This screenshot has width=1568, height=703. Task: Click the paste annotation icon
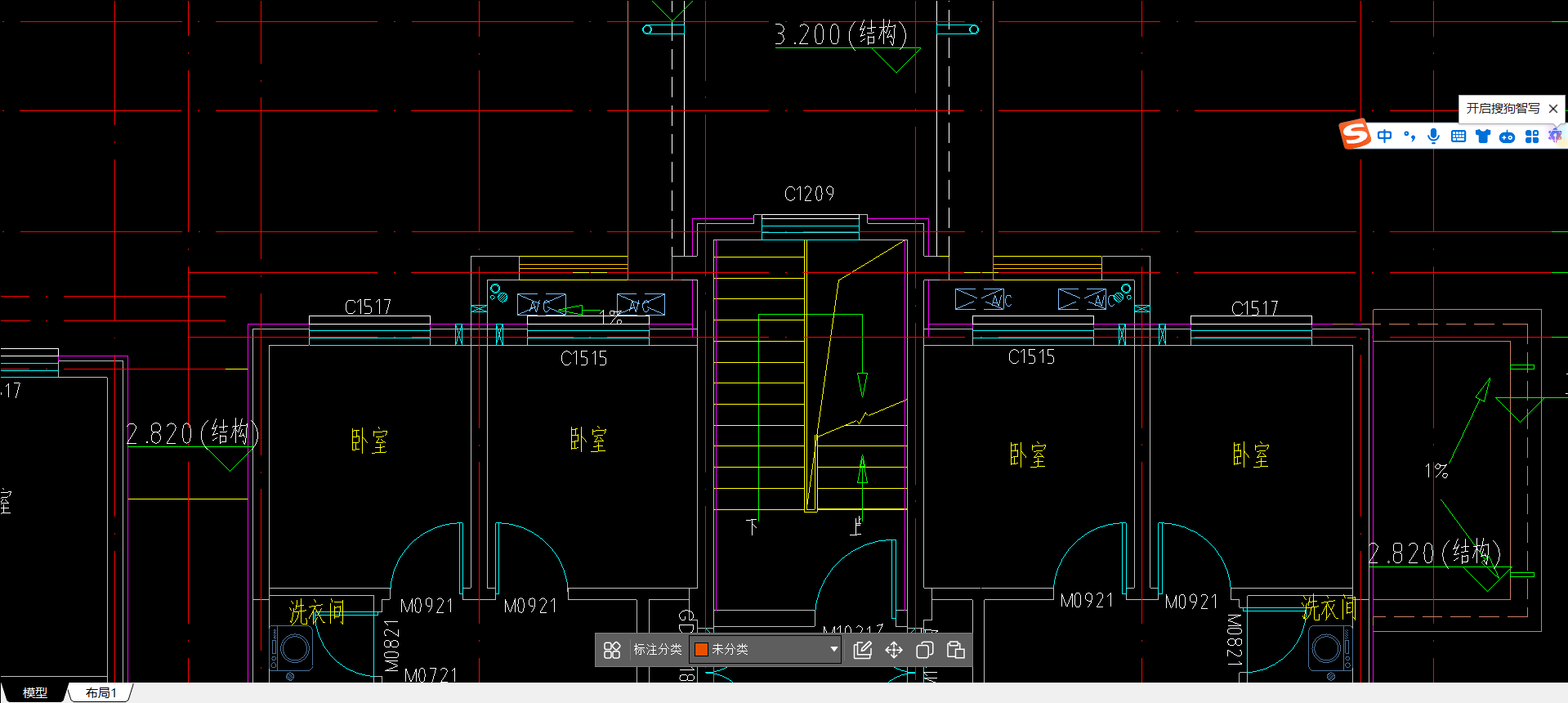pyautogui.click(x=956, y=650)
